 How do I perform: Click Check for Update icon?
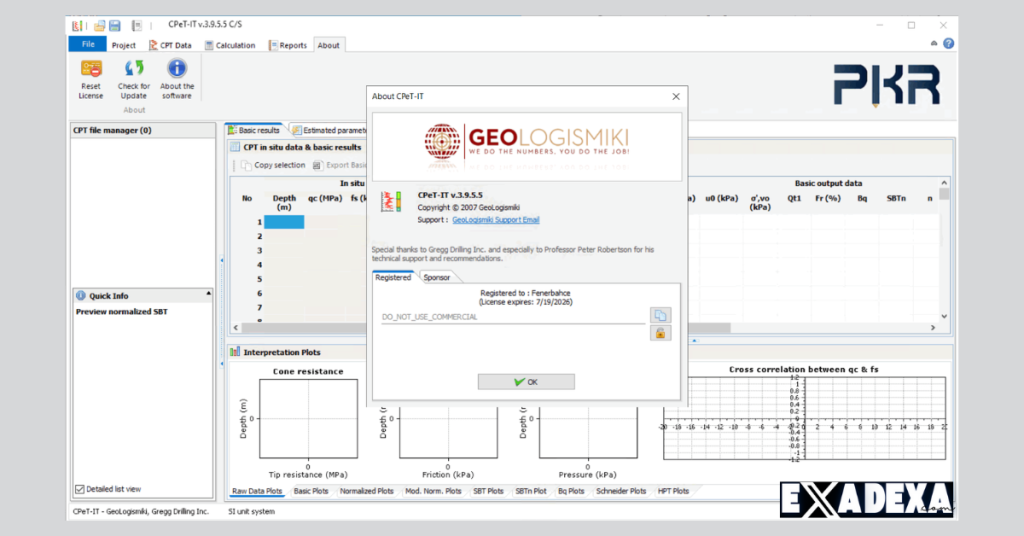[x=134, y=68]
